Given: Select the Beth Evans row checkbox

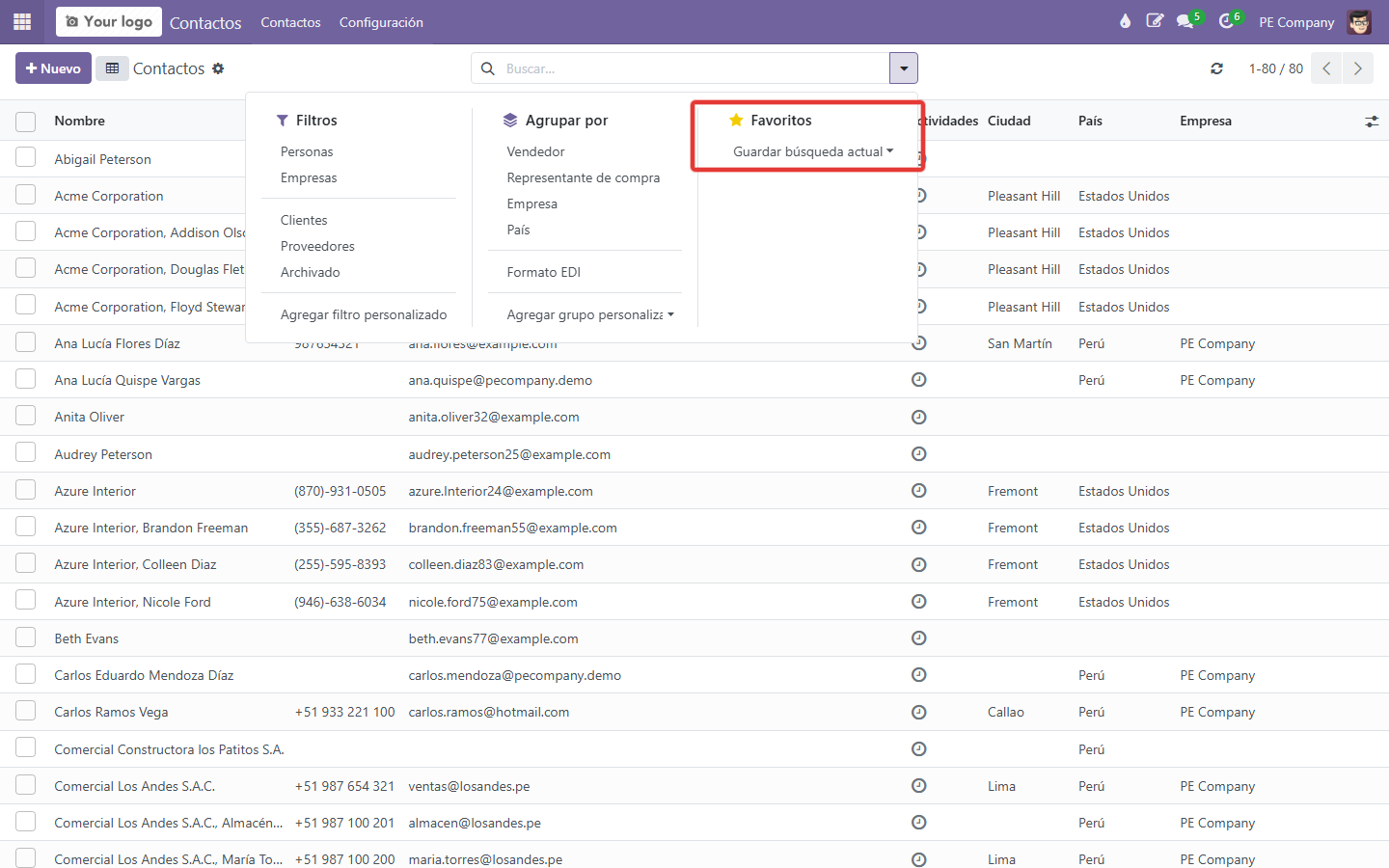Looking at the screenshot, I should click(x=26, y=637).
